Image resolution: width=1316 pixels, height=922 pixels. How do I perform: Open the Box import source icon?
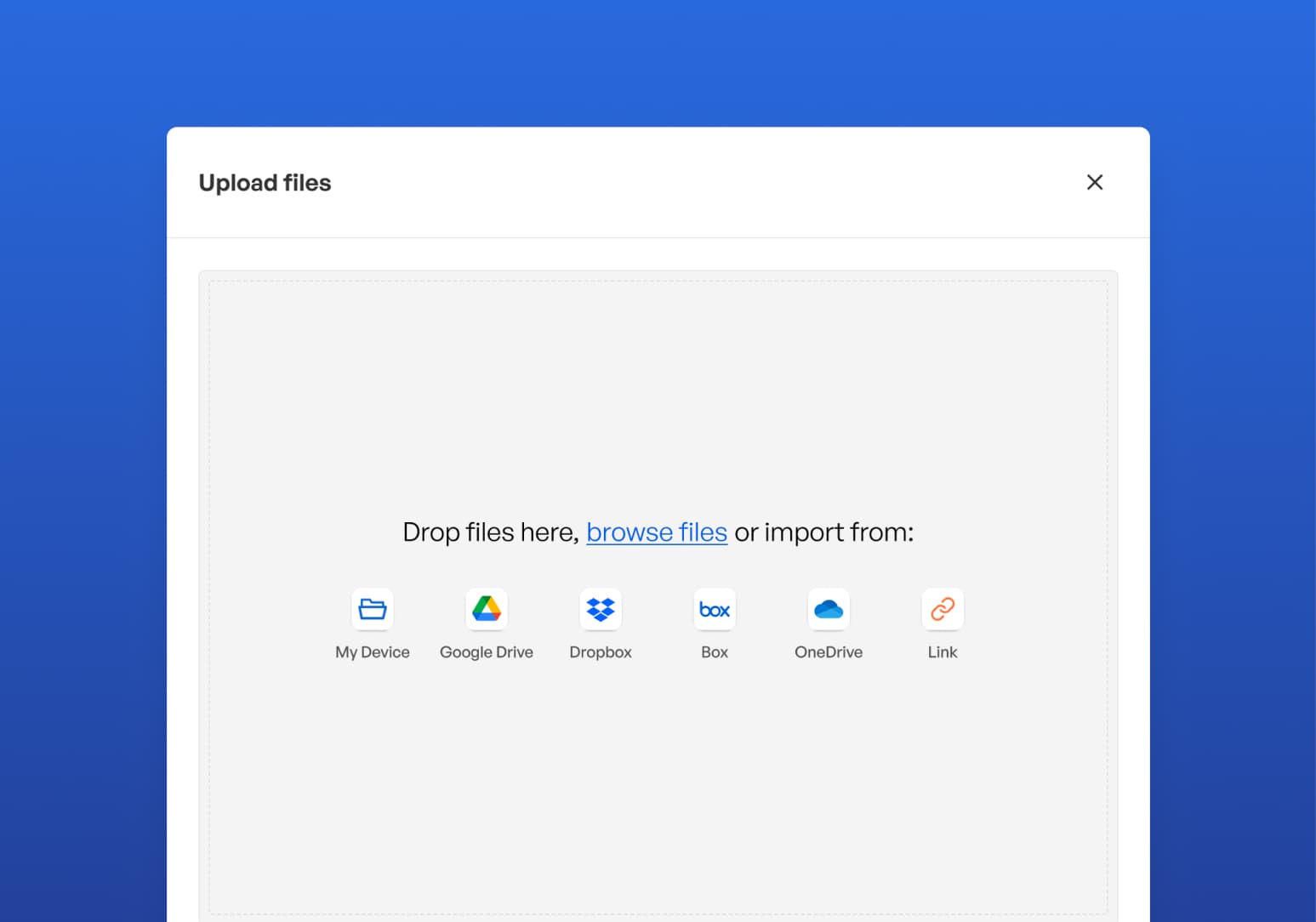(x=715, y=609)
